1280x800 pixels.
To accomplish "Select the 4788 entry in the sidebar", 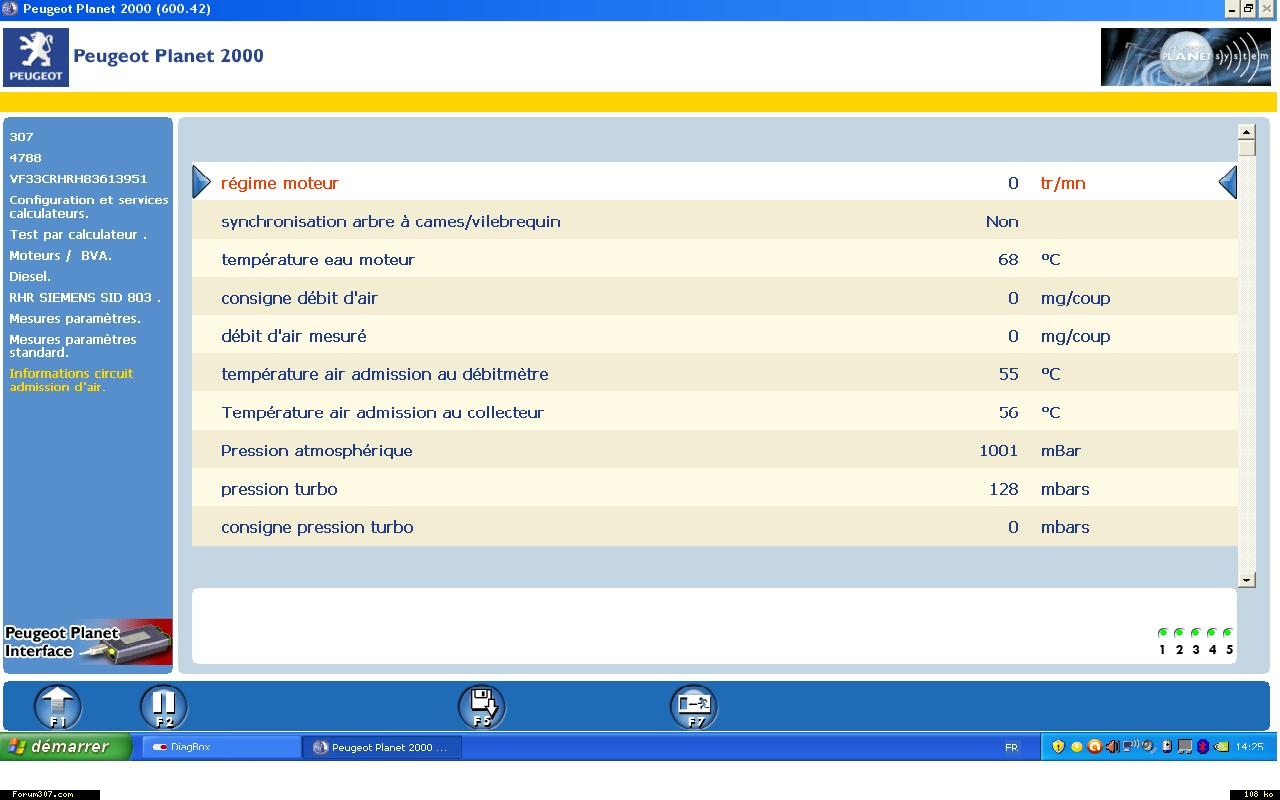I will [x=26, y=158].
